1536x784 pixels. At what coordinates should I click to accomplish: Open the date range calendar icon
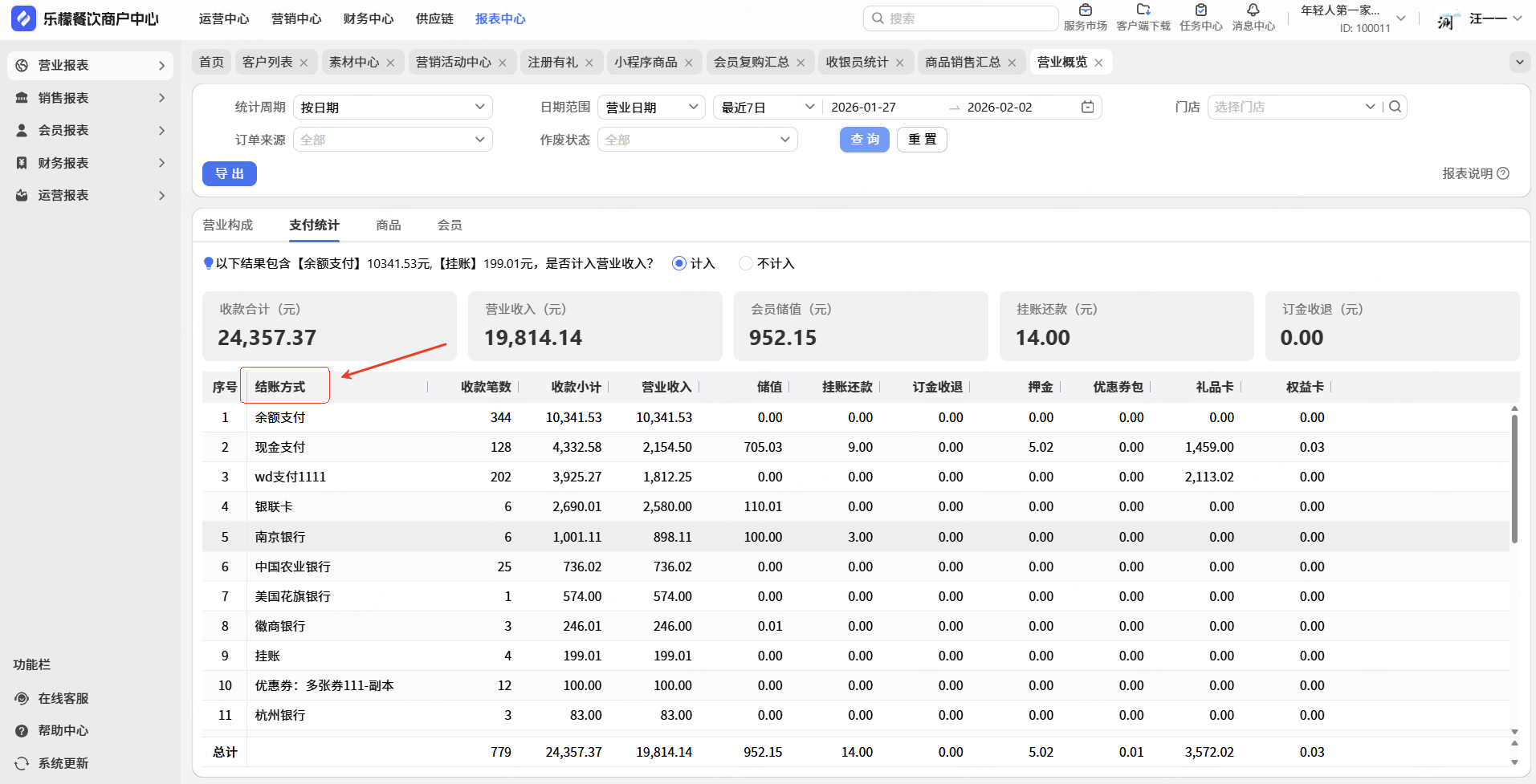(x=1087, y=107)
